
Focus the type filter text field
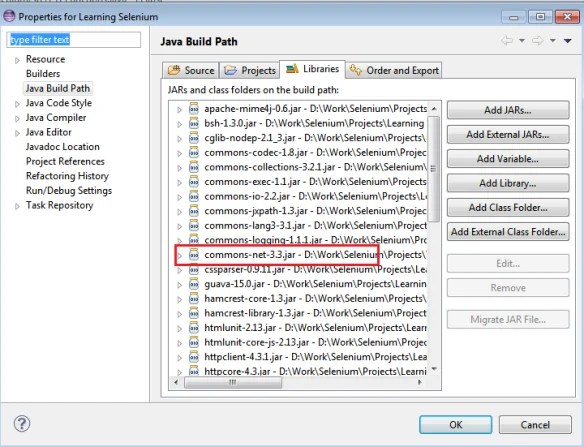[74, 39]
